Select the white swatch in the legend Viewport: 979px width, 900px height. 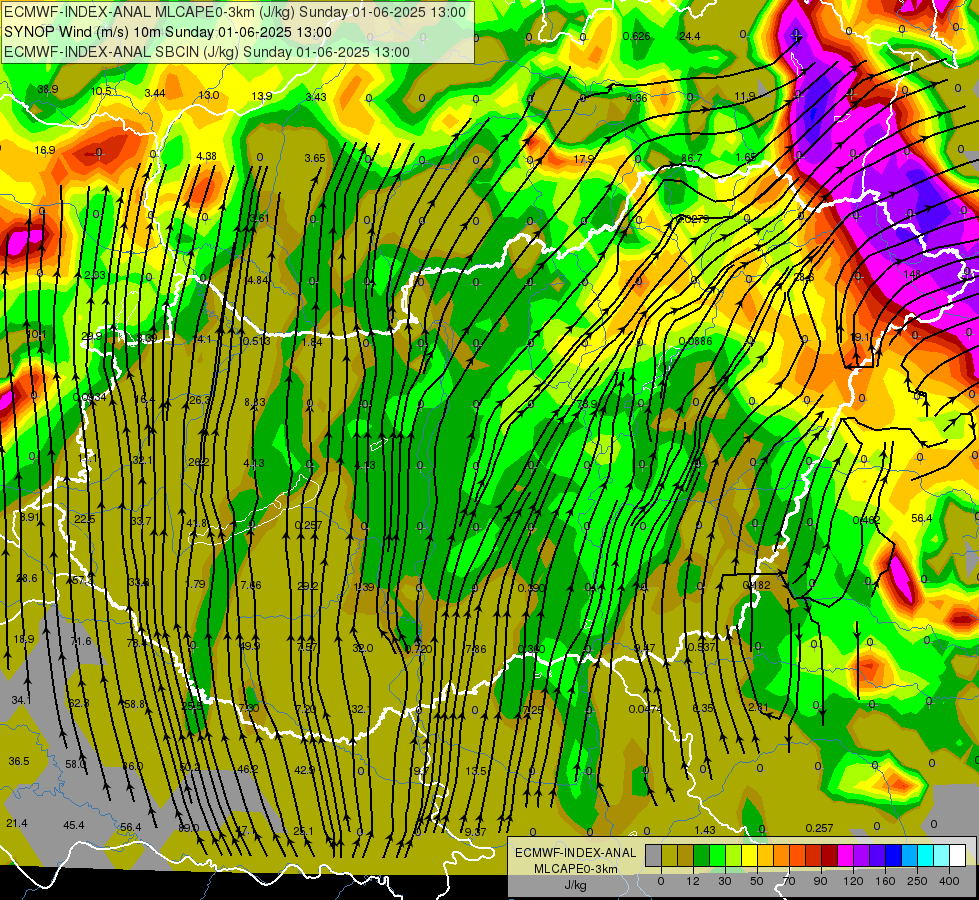coord(957,856)
